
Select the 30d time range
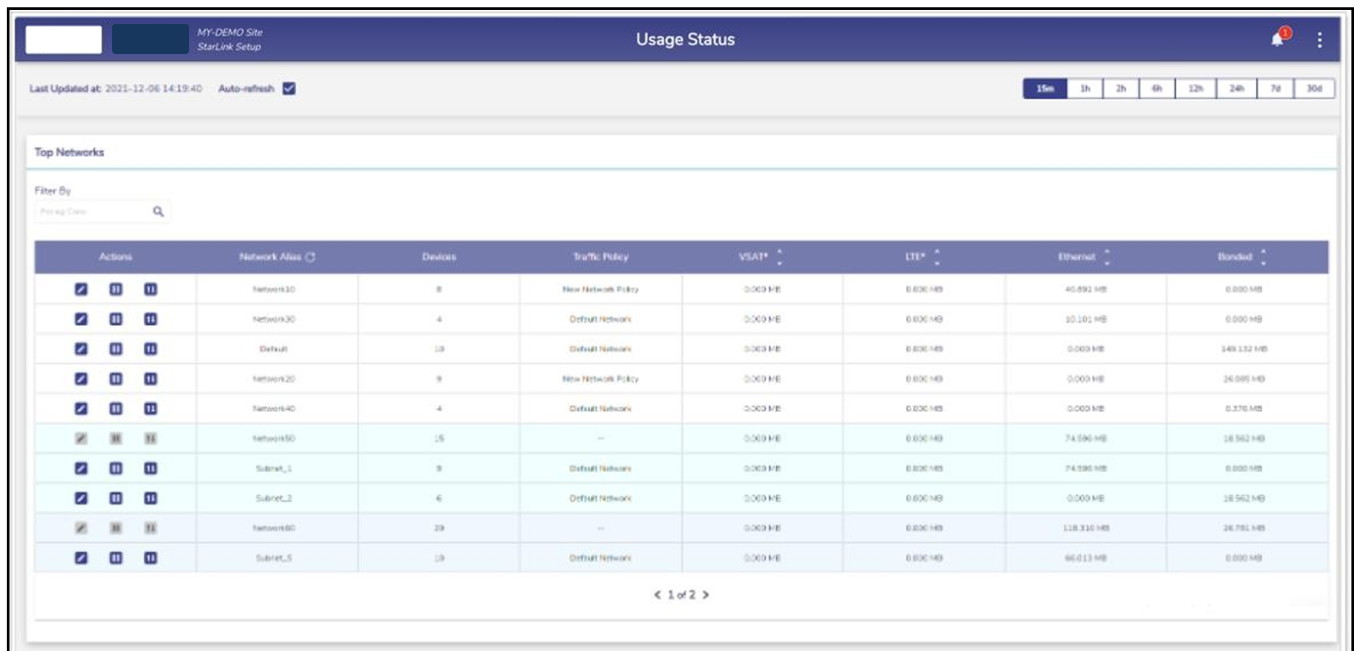1314,89
